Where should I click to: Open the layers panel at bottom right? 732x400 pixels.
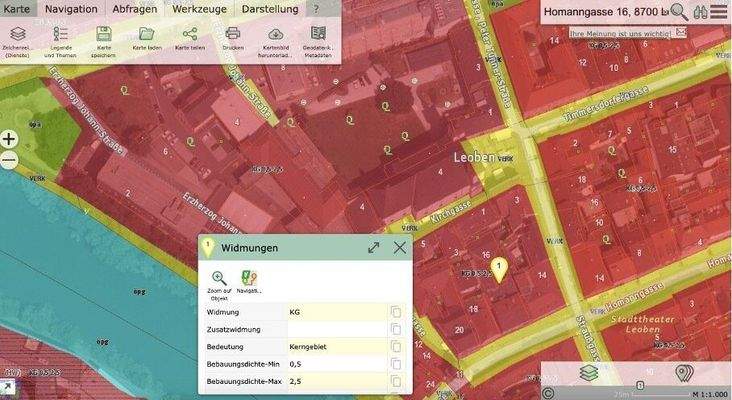click(589, 373)
